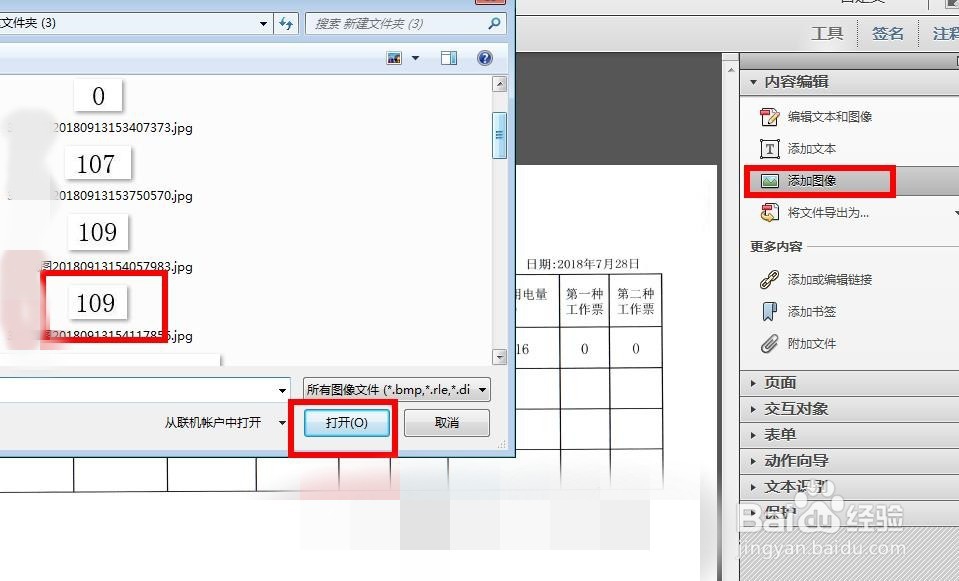The width and height of the screenshot is (959, 581).
Task: Click the 第一种工作票 table header cell
Action: click(585, 302)
